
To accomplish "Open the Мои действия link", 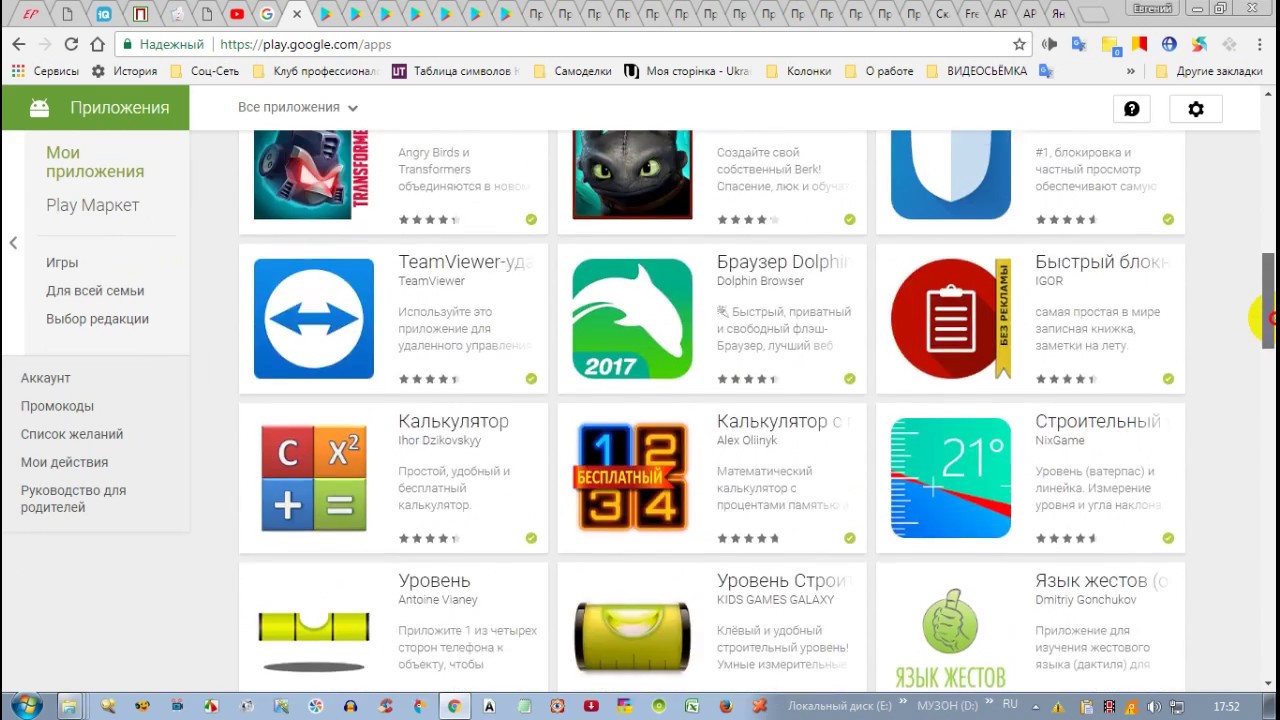I will click(64, 462).
